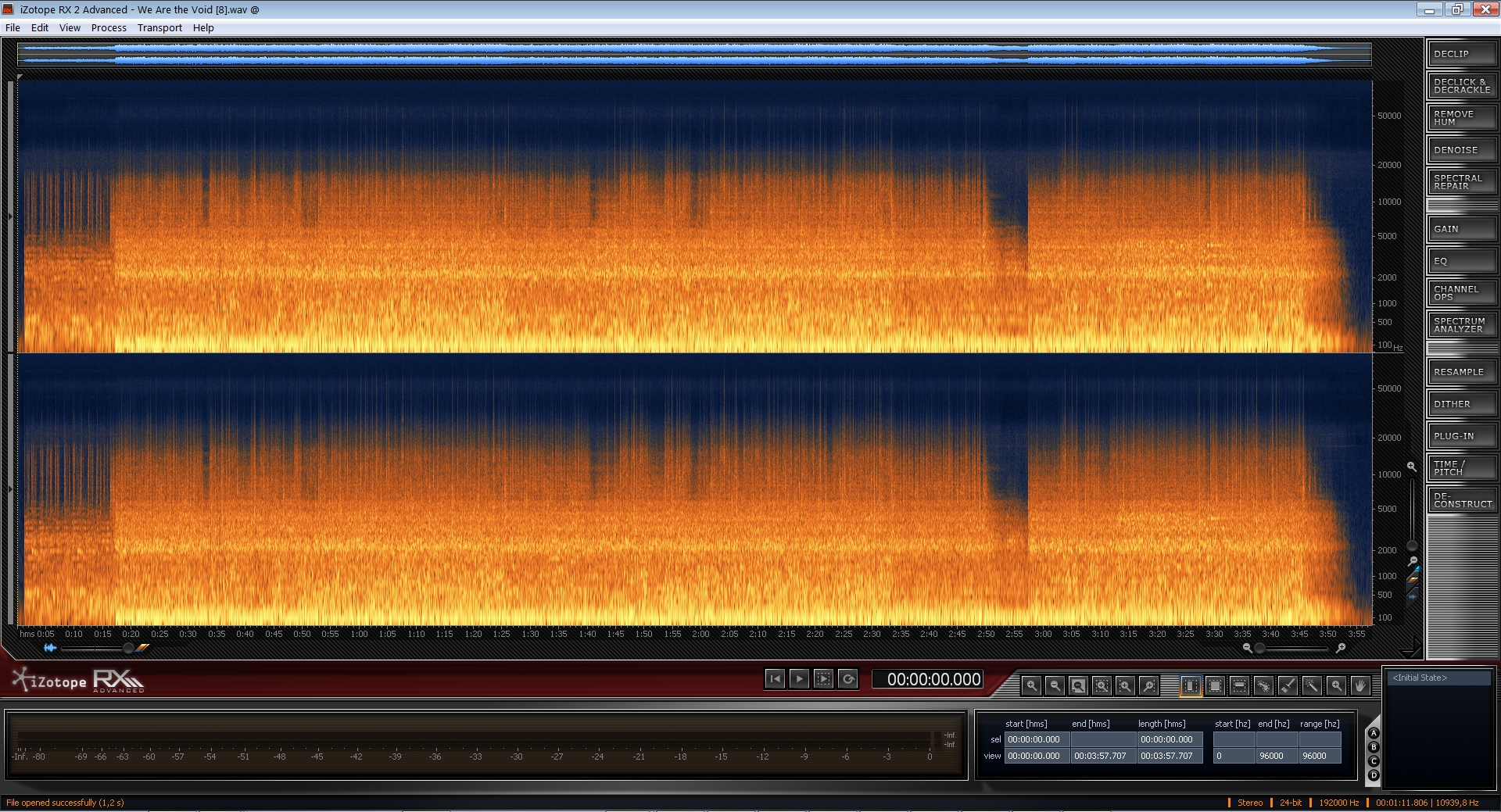Click the view end time field
Image resolution: width=1501 pixels, height=812 pixels.
click(1102, 756)
